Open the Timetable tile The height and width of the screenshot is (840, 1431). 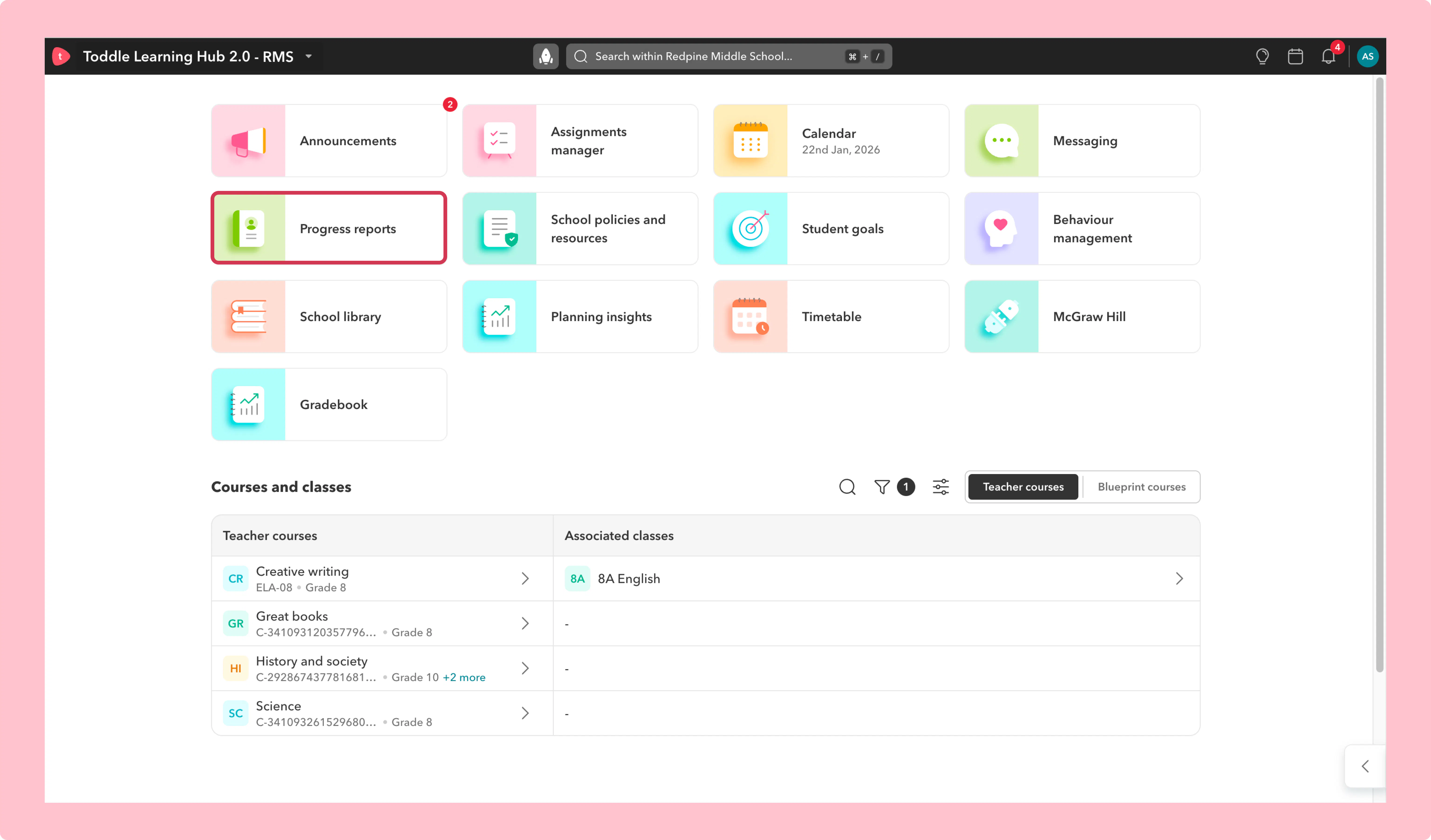pyautogui.click(x=831, y=316)
